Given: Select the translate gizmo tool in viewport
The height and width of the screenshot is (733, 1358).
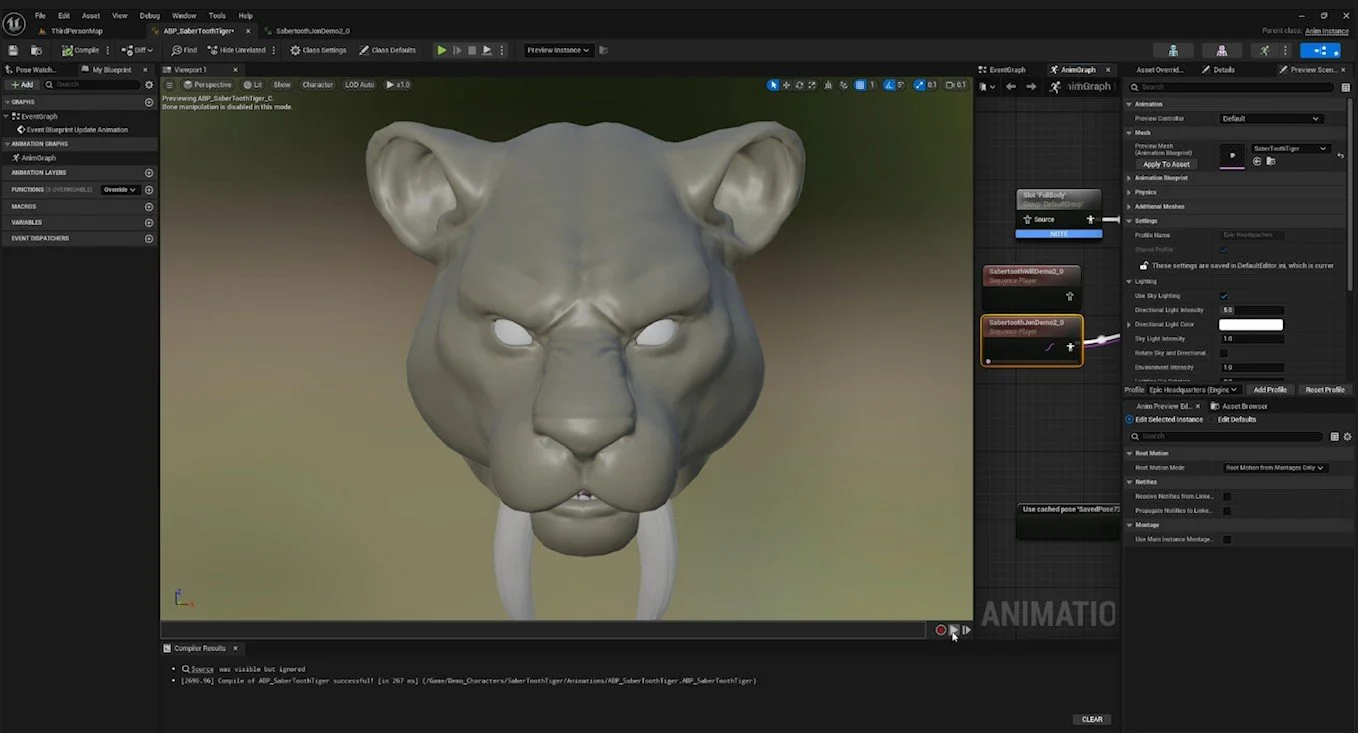Looking at the screenshot, I should tap(786, 85).
